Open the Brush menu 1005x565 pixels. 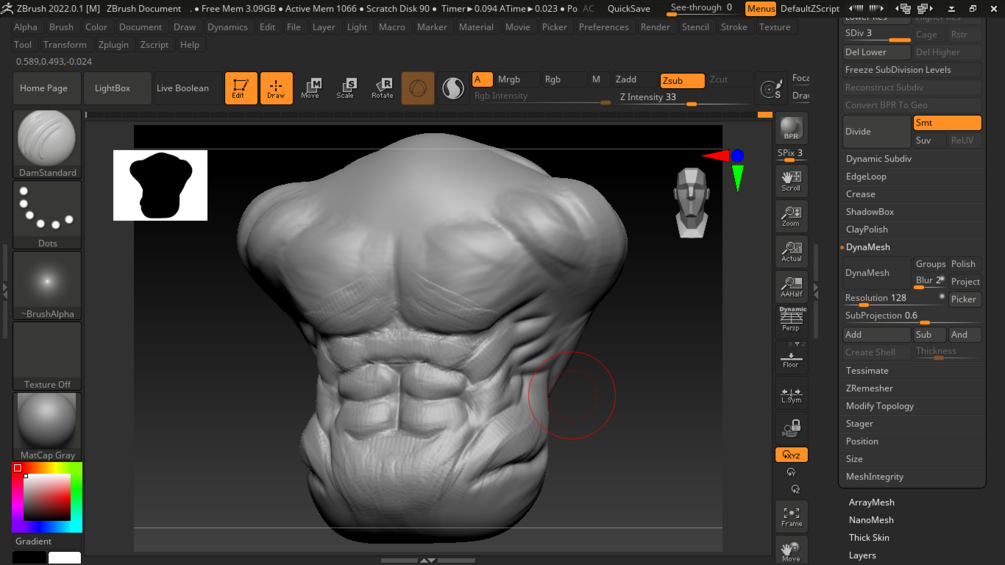point(61,27)
